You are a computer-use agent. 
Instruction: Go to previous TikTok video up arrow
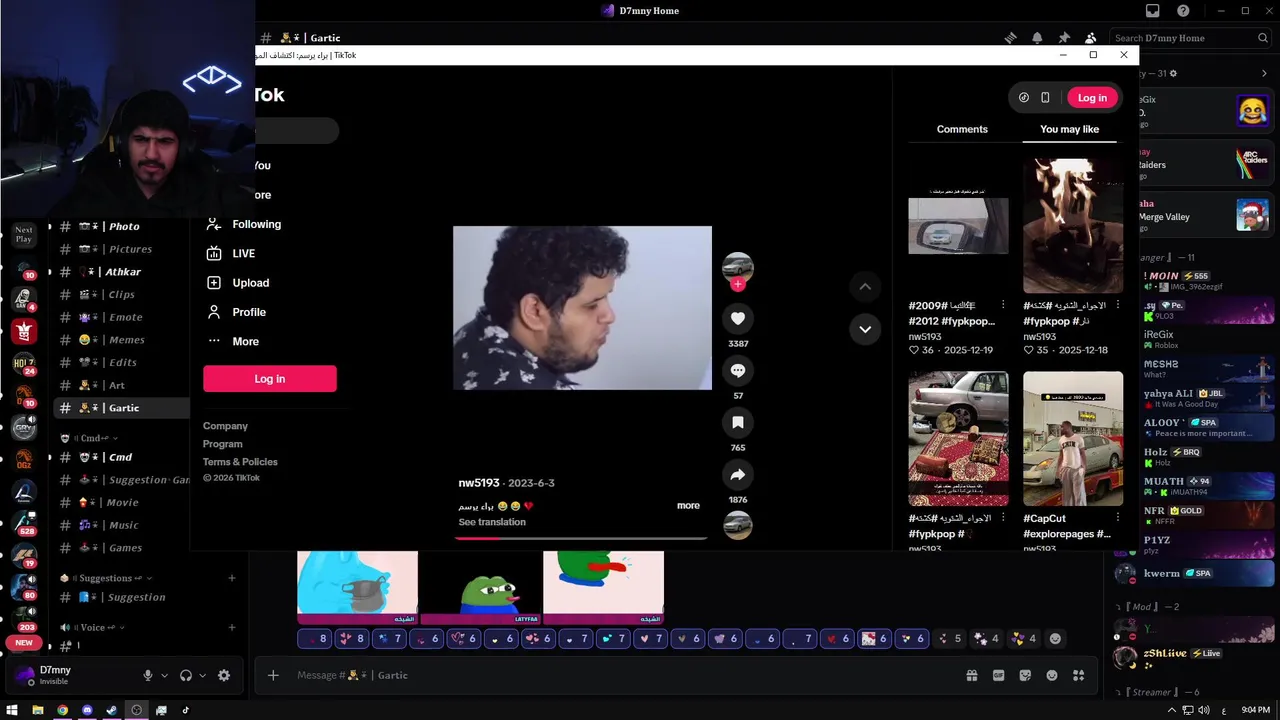865,287
